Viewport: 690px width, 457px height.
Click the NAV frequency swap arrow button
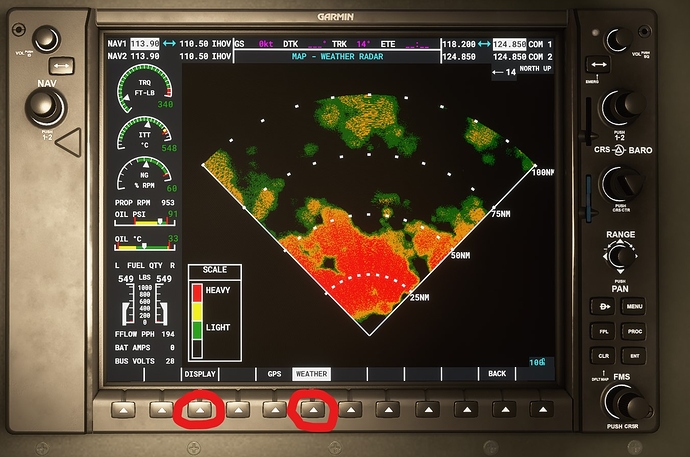[62, 66]
